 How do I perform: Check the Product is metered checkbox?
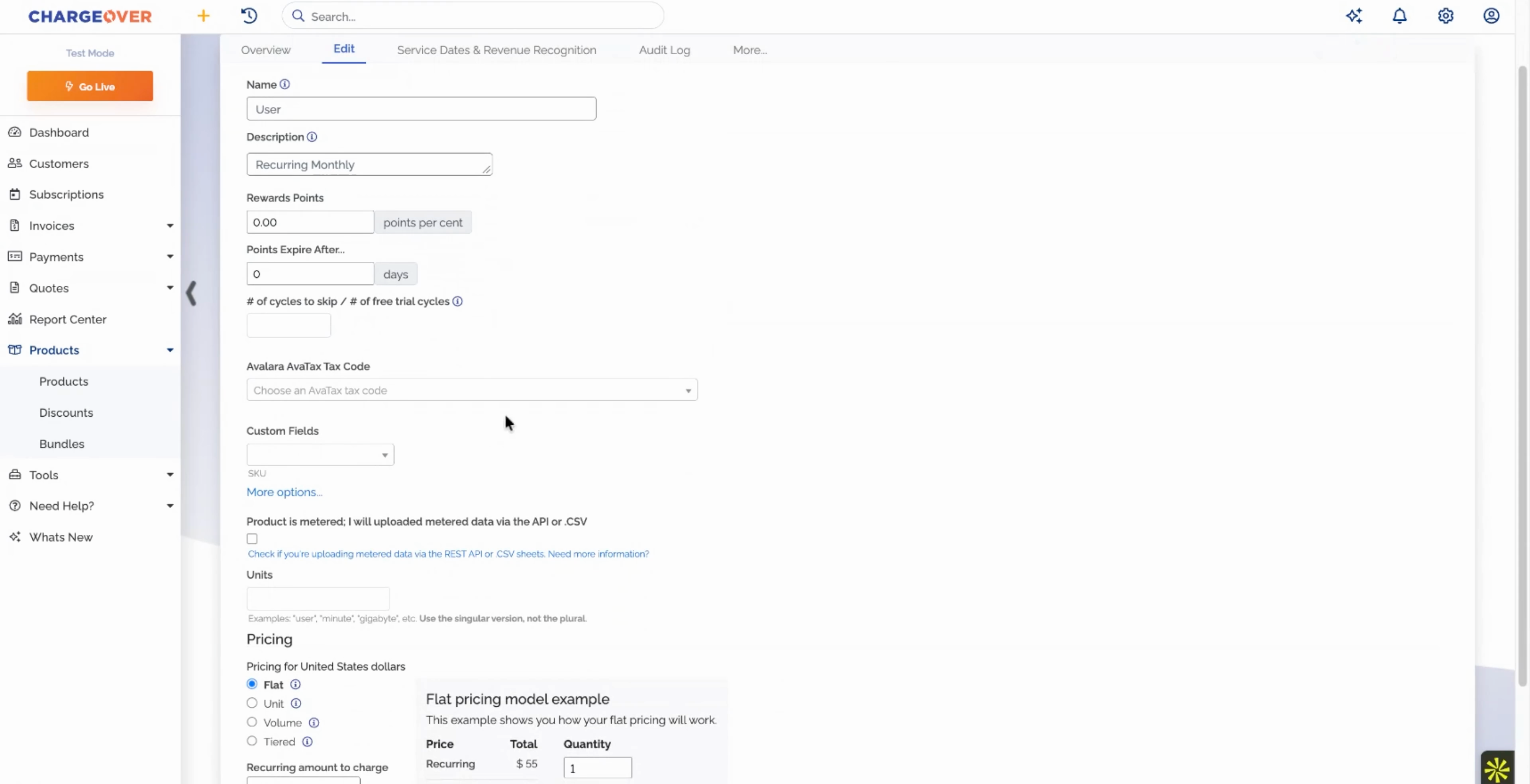click(252, 539)
